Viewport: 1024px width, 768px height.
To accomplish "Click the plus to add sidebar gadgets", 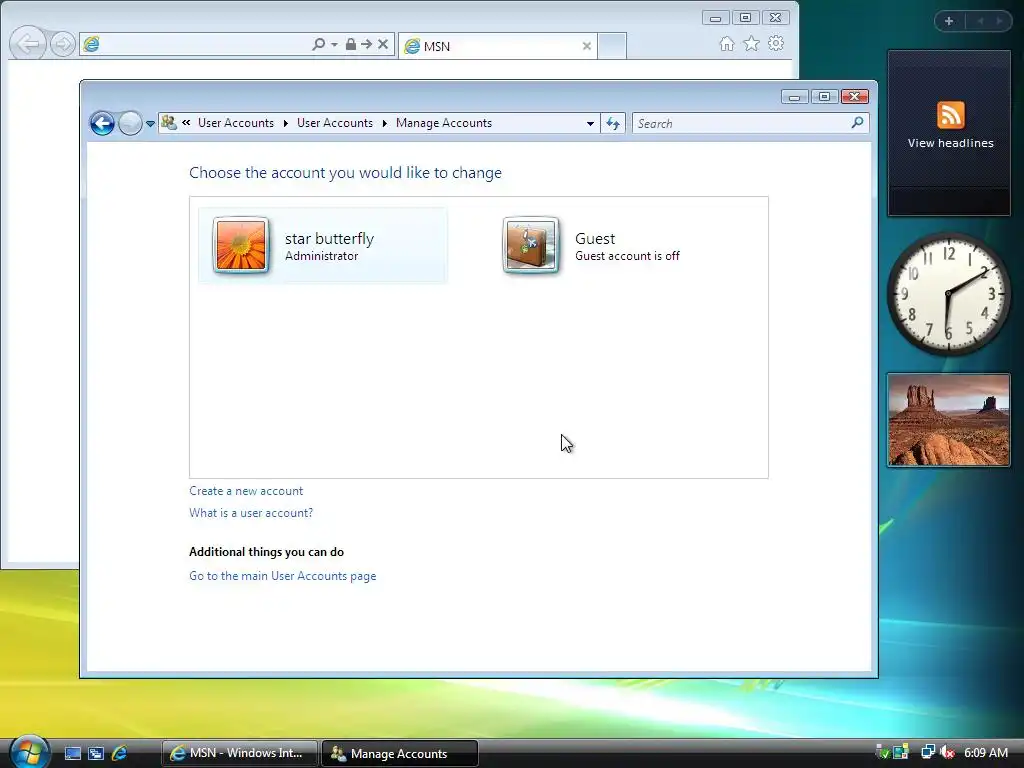I will pos(949,21).
